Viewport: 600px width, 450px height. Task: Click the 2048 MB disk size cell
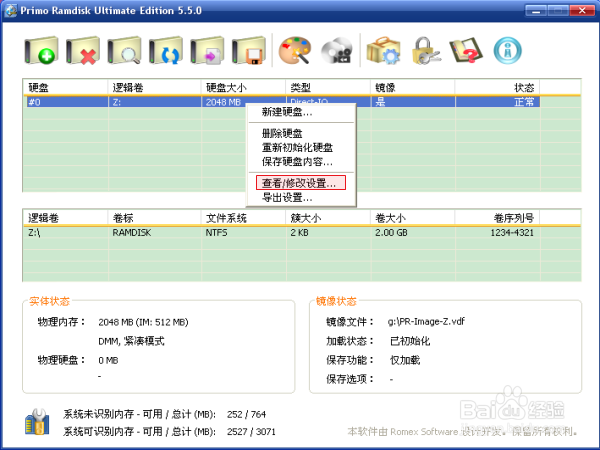tap(223, 102)
